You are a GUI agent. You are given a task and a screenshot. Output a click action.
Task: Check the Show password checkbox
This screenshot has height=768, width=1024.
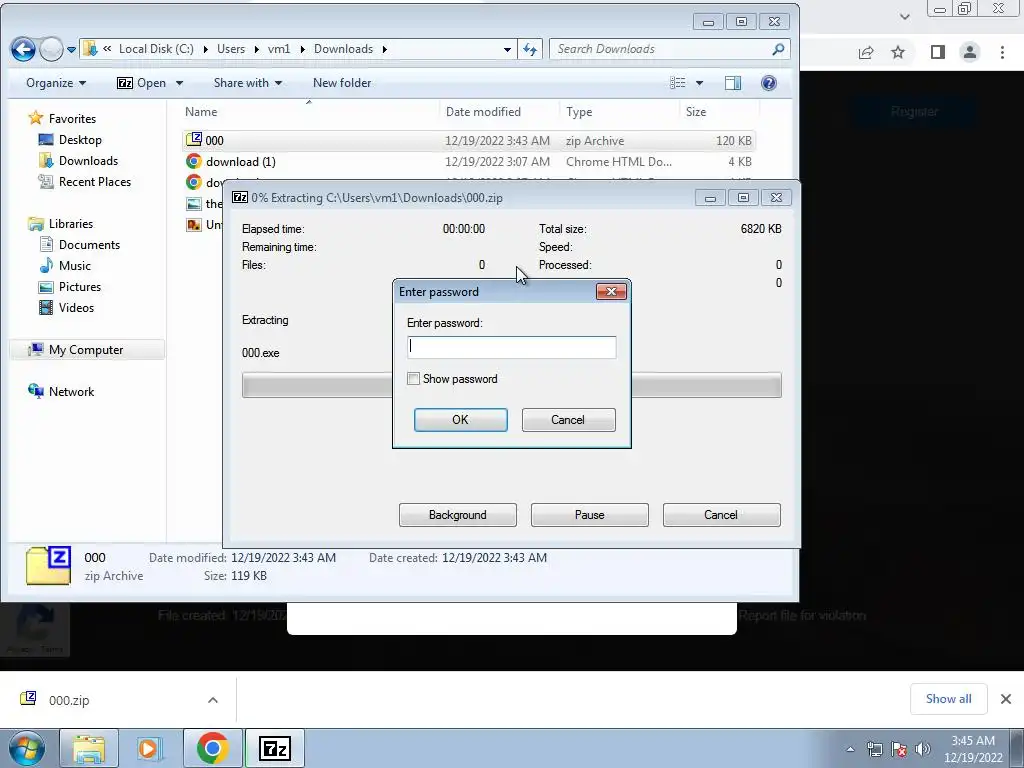(413, 379)
